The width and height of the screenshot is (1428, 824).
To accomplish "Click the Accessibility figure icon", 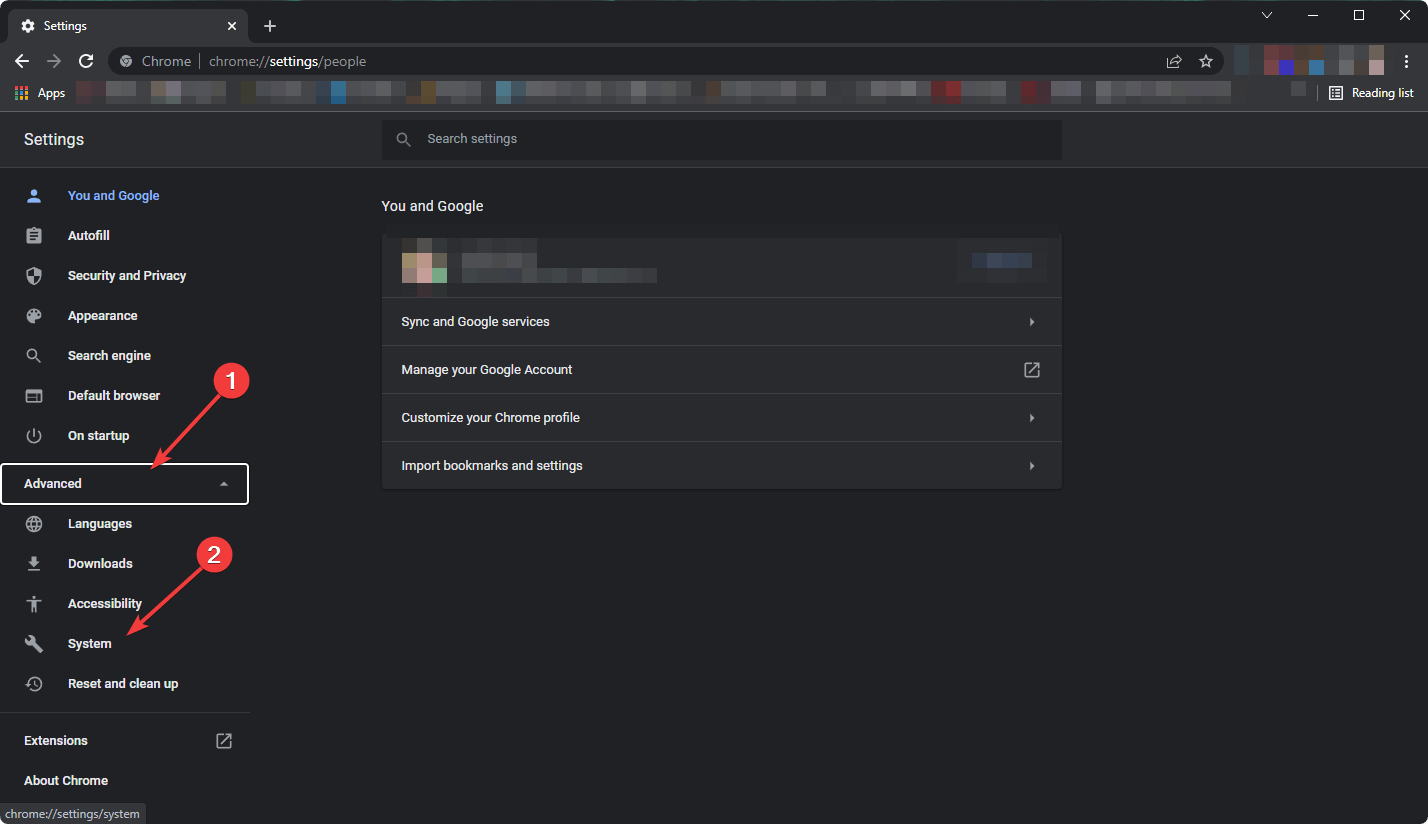I will click(x=34, y=604).
